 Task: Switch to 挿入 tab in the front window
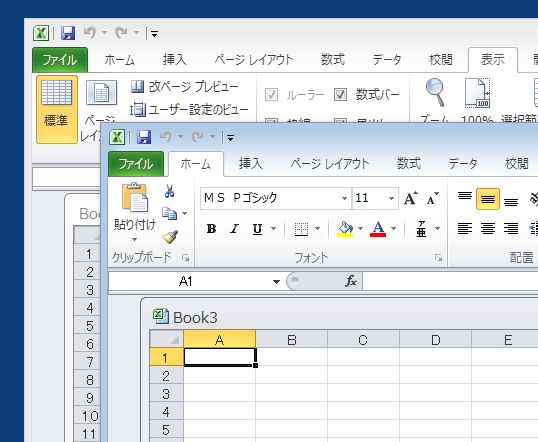click(251, 164)
